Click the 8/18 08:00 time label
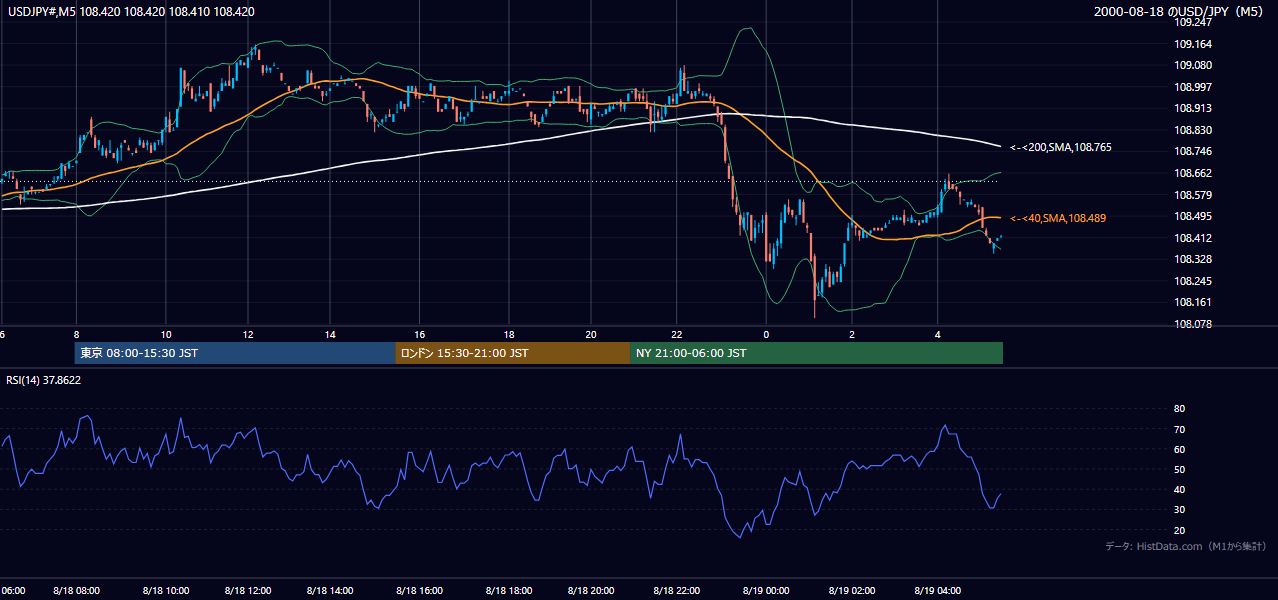Image resolution: width=1278 pixels, height=600 pixels. [x=77, y=591]
